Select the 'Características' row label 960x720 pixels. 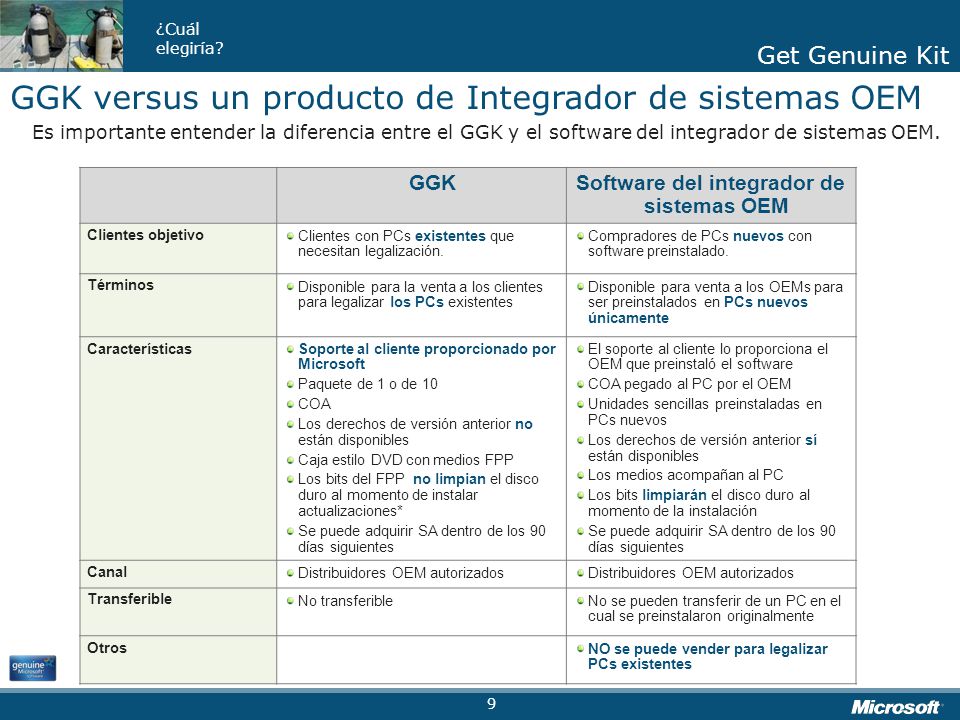point(140,349)
